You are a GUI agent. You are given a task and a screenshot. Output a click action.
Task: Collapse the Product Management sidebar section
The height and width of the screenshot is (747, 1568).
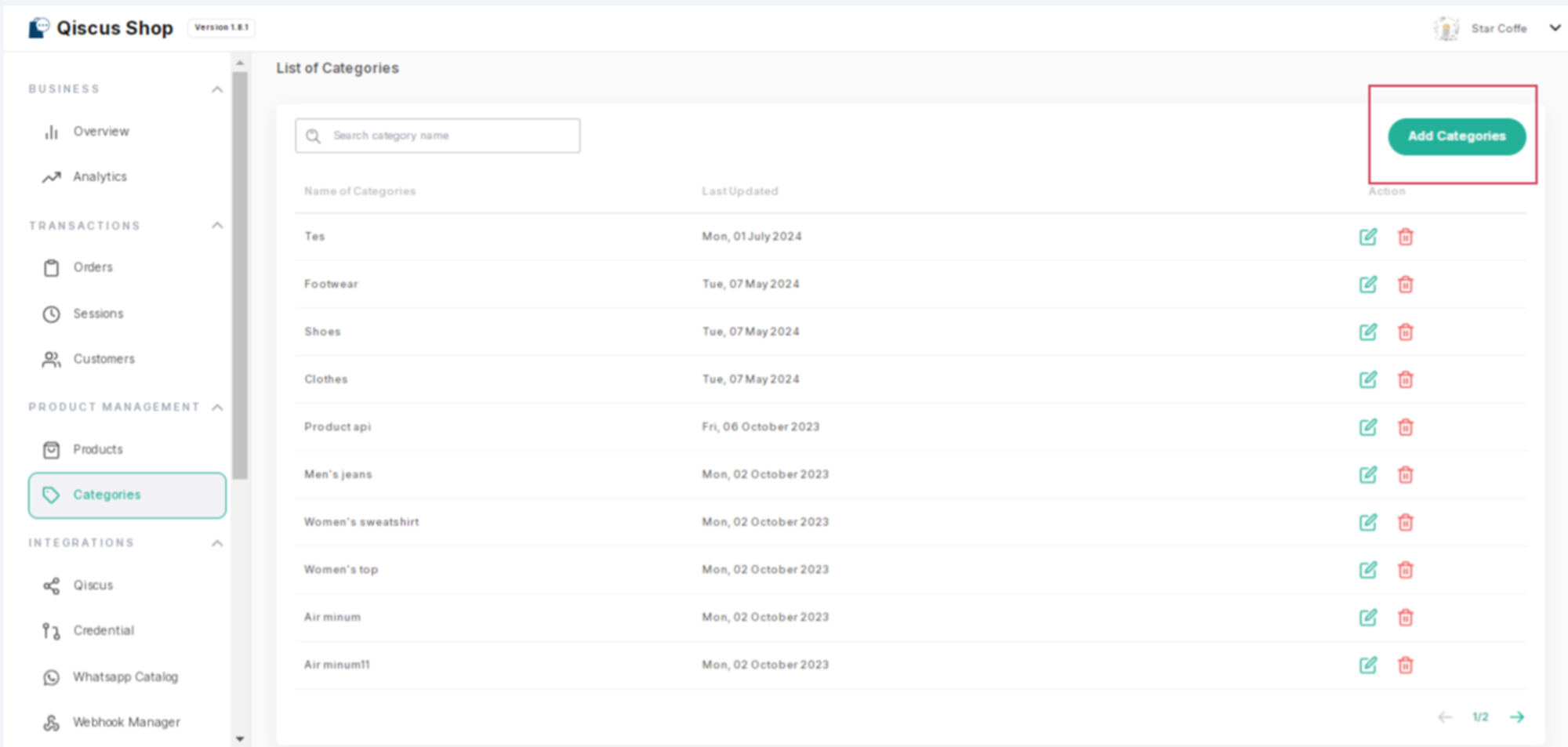pyautogui.click(x=217, y=408)
